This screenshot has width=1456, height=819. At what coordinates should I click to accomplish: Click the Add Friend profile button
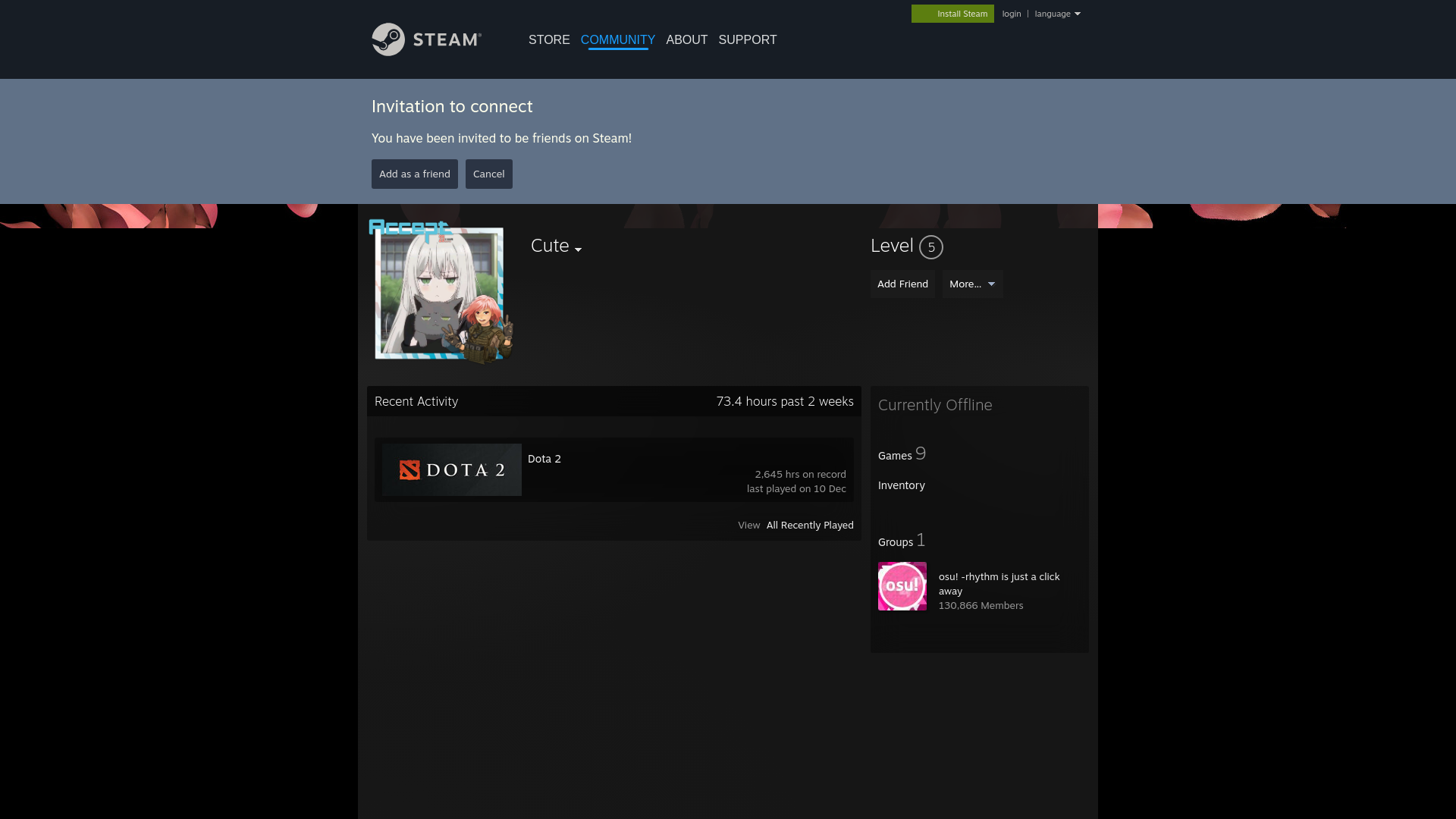902,284
